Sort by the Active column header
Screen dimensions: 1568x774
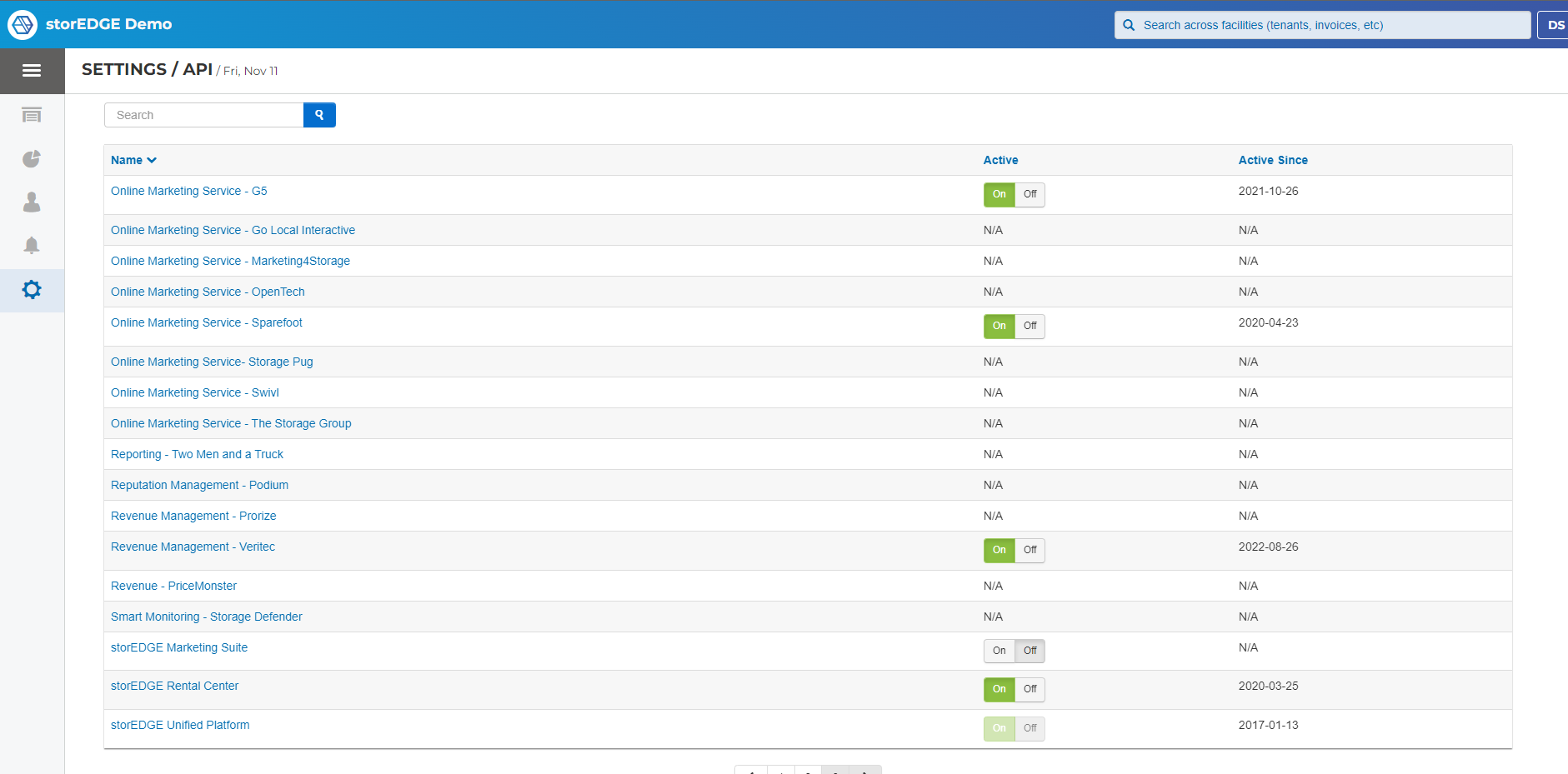pyautogui.click(x=1000, y=160)
